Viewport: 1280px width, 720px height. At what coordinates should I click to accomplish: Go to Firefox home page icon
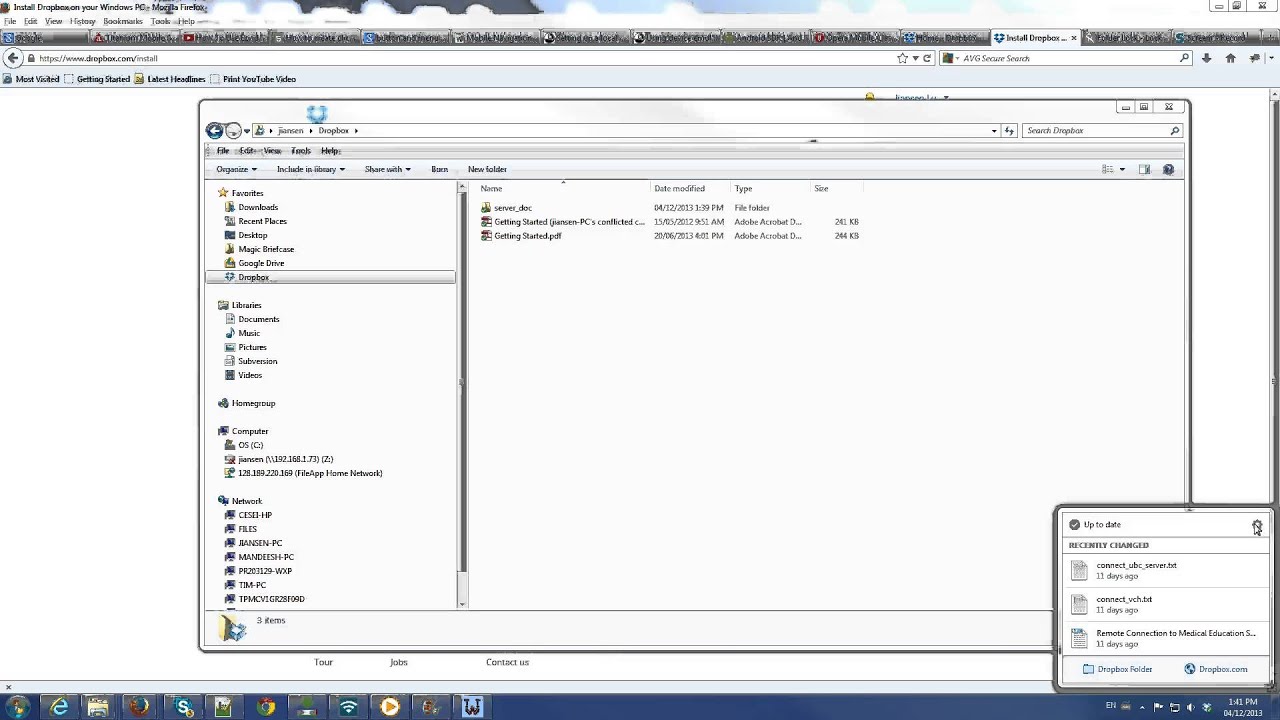1230,58
